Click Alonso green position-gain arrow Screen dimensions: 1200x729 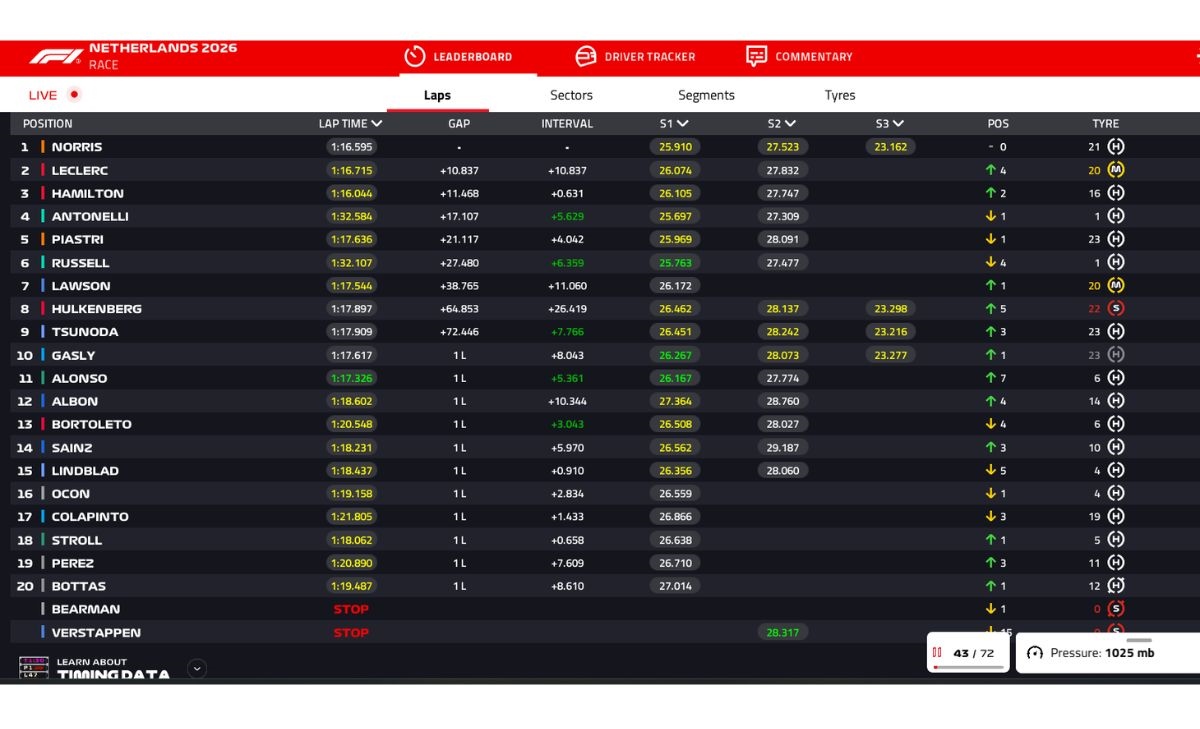click(x=990, y=378)
